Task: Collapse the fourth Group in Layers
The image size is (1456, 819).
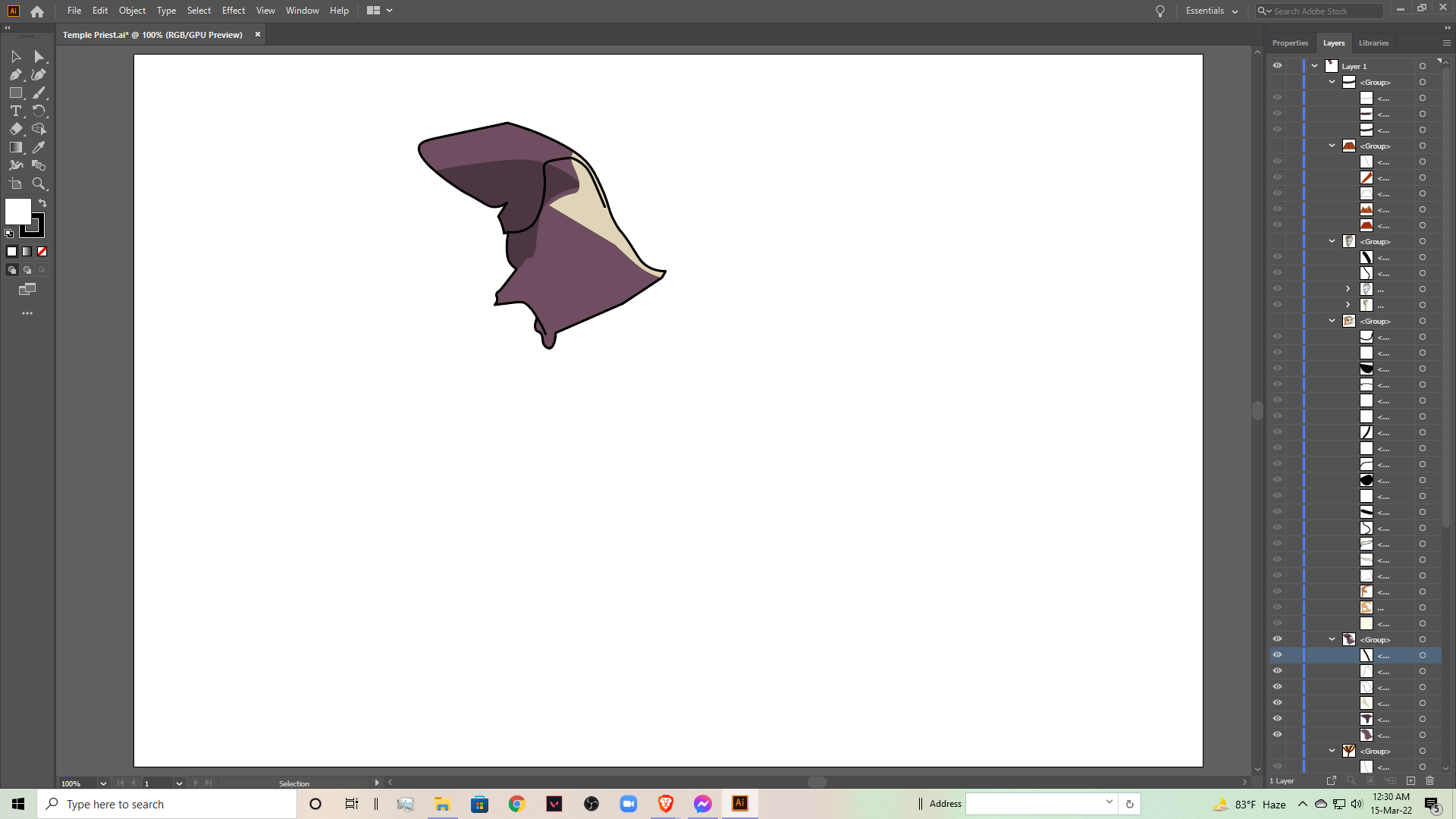Action: pos(1332,321)
